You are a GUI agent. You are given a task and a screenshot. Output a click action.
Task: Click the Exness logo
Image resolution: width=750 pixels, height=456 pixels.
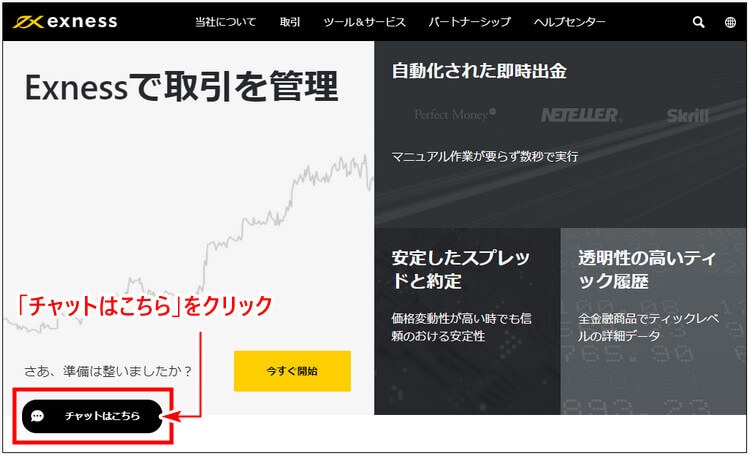65,22
